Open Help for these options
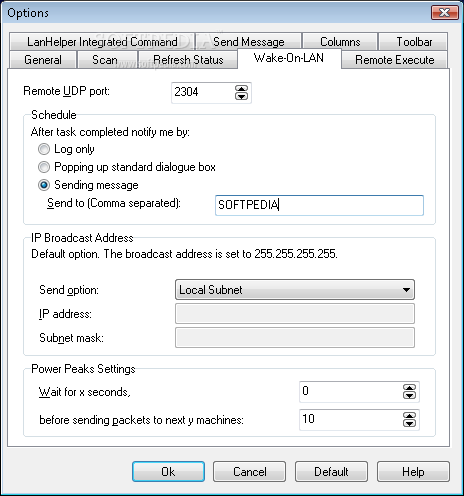464x496 pixels. pos(413,472)
